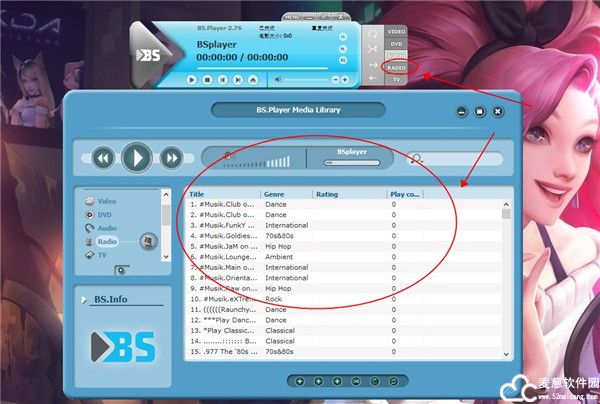Screen dimensions: 600x404
Task: Click category list scroll-down arrow
Action: pyautogui.click(x=166, y=257)
